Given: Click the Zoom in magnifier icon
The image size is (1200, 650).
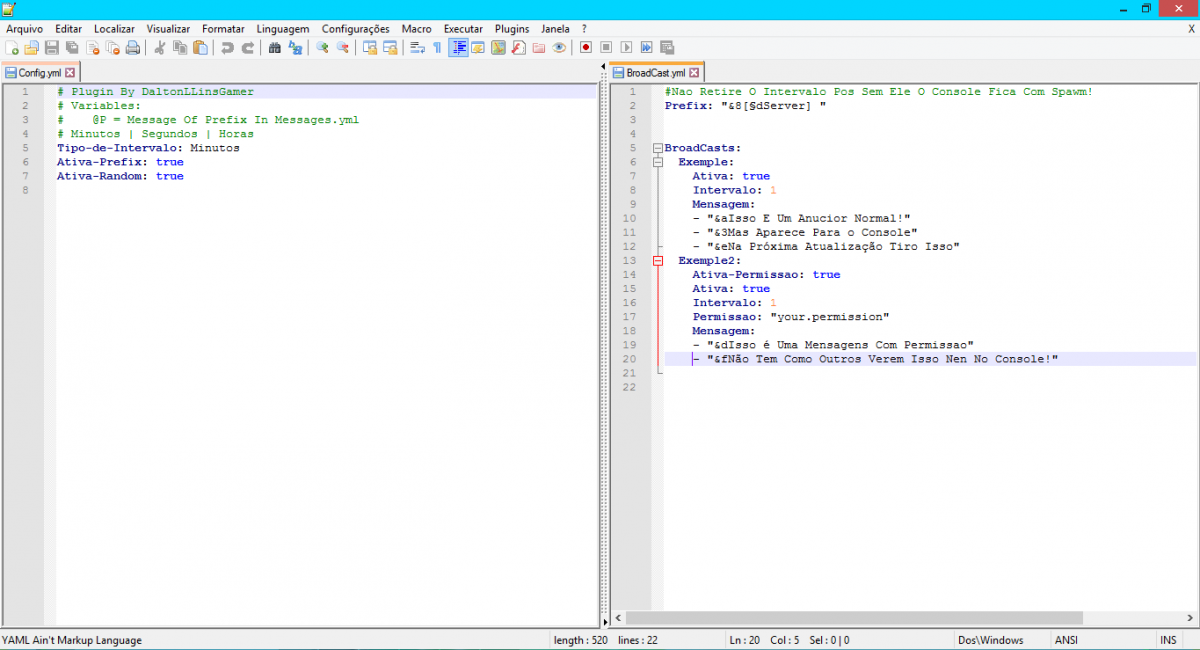Looking at the screenshot, I should (x=322, y=47).
